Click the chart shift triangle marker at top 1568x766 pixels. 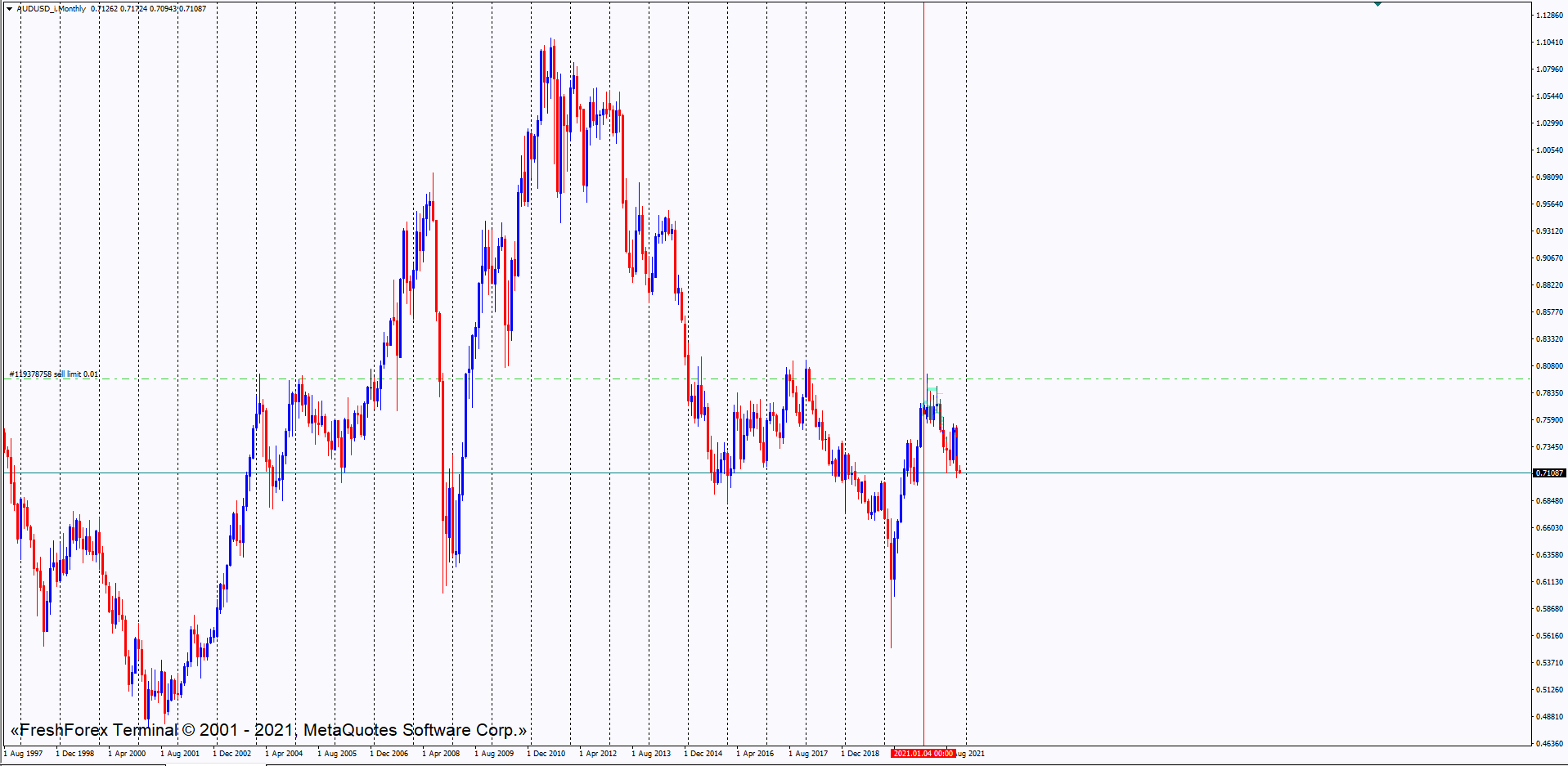coord(1377,4)
